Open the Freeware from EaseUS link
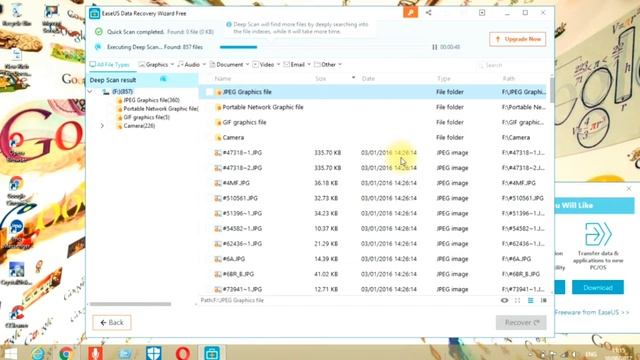Screen dimensions: 640x360 (x=592, y=312)
